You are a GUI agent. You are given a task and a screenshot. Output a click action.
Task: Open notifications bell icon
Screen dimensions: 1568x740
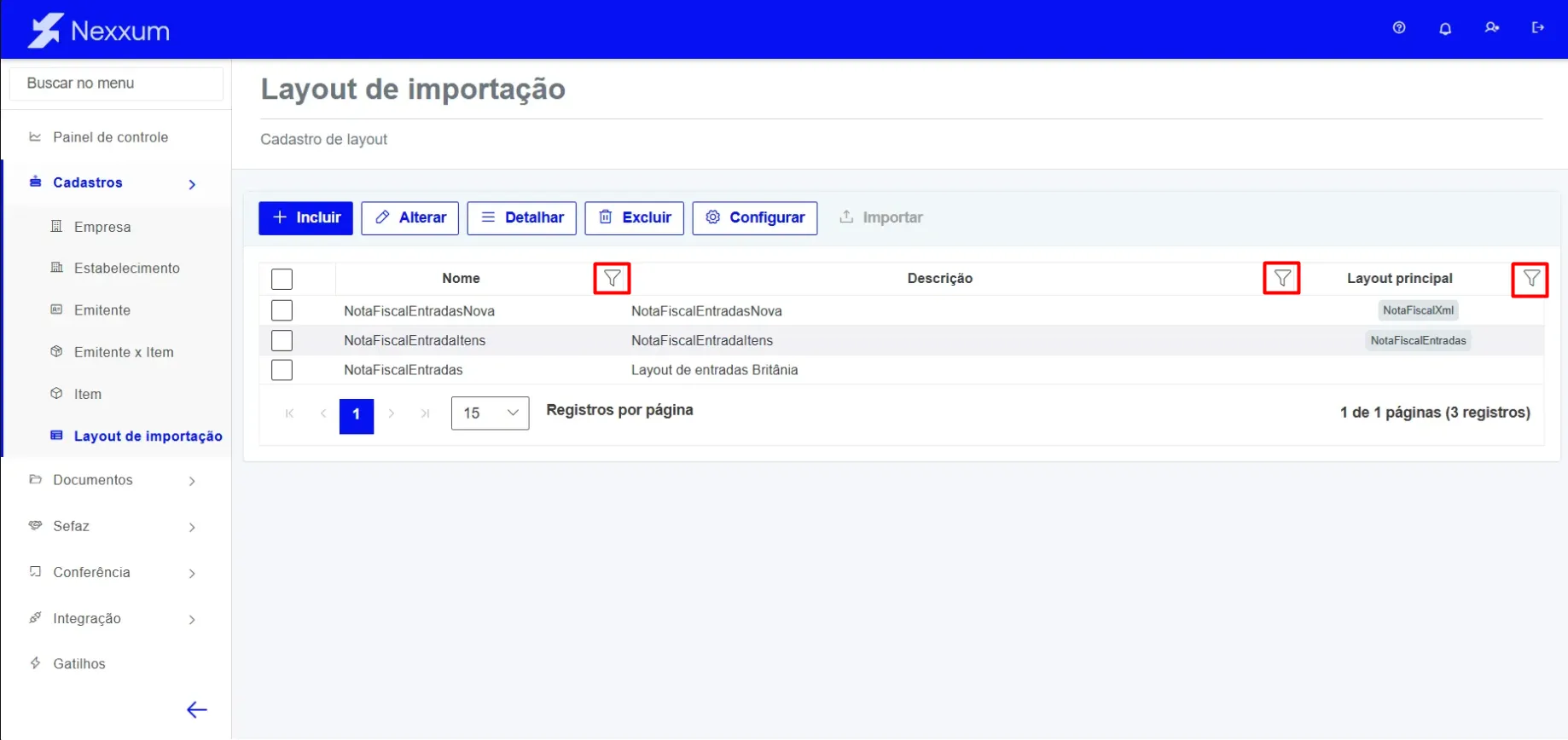[x=1445, y=28]
